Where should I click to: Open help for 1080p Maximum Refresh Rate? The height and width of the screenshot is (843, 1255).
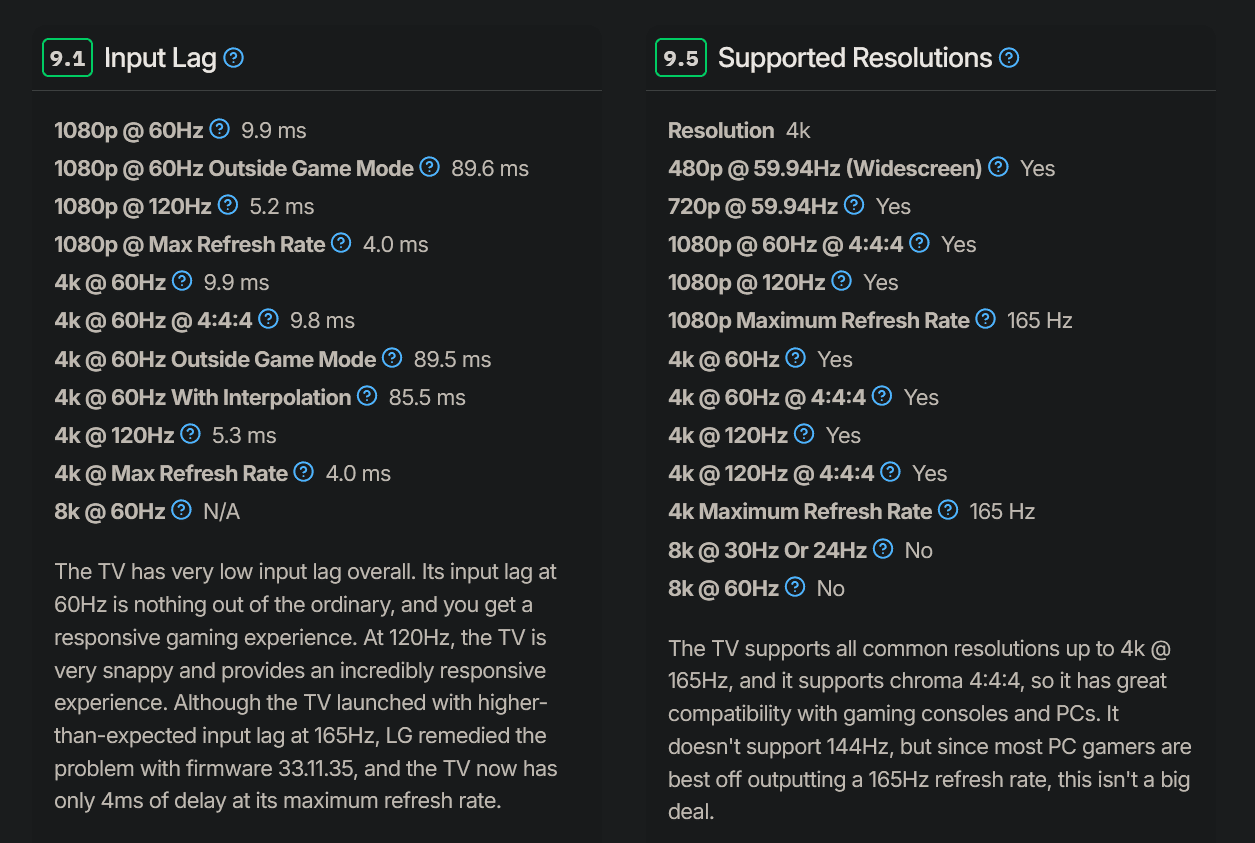point(986,319)
